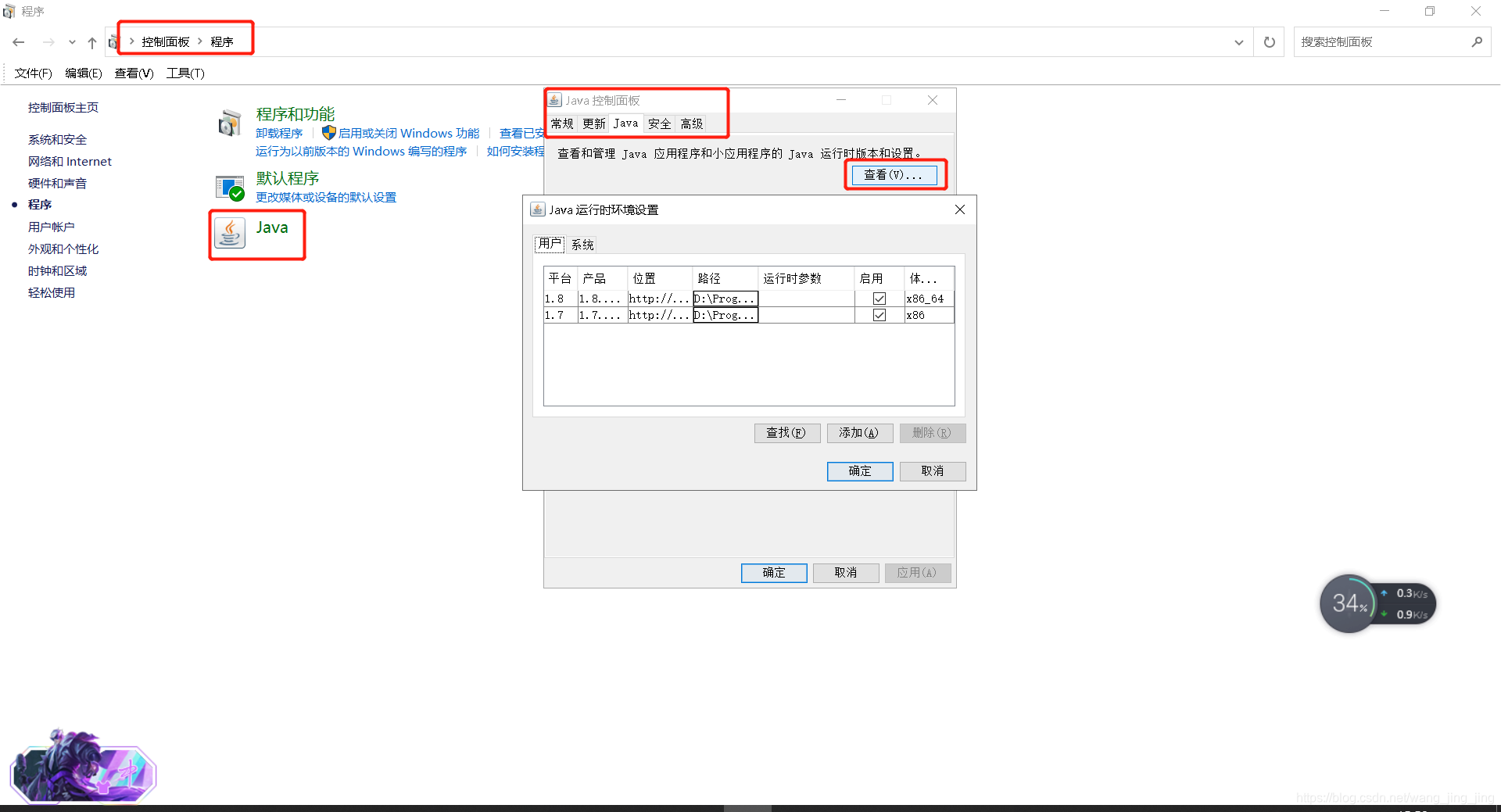Open the 工具(T) menu
Viewport: 1501px width, 812px height.
click(185, 73)
